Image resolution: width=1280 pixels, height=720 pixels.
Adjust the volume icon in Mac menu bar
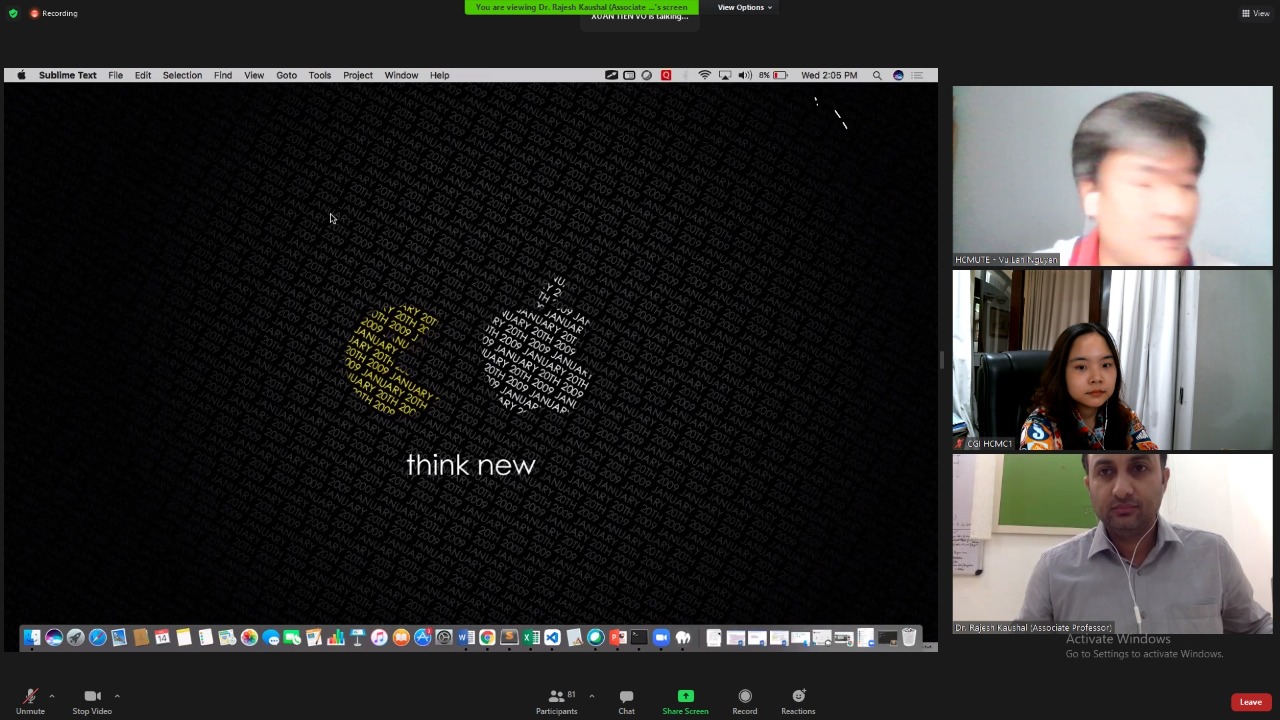[745, 75]
